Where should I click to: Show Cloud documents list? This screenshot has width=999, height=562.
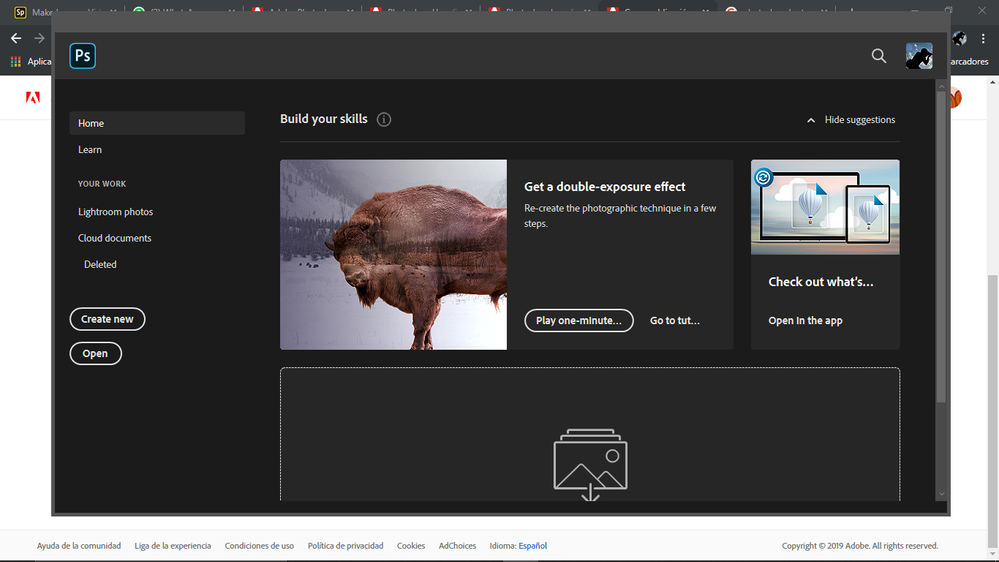115,238
